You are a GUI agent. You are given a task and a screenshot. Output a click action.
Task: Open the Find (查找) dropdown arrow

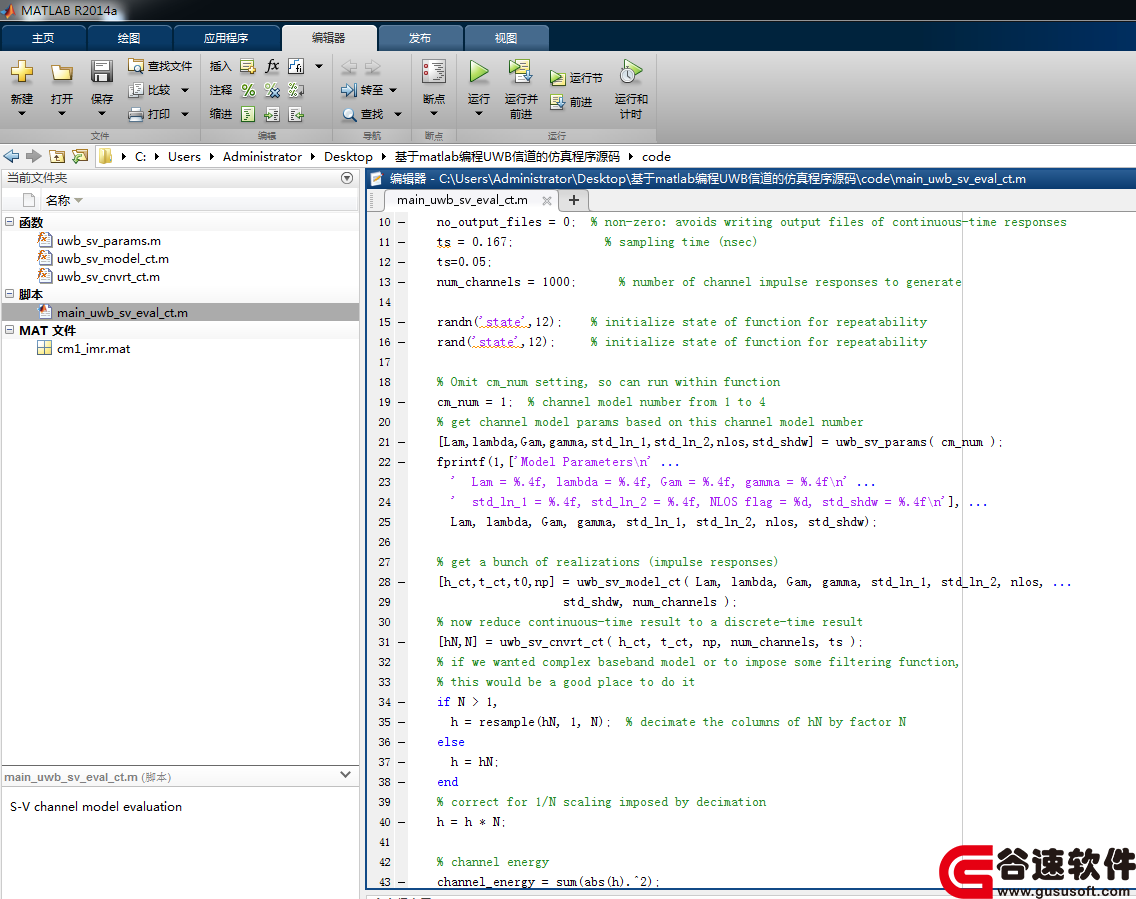[398, 114]
